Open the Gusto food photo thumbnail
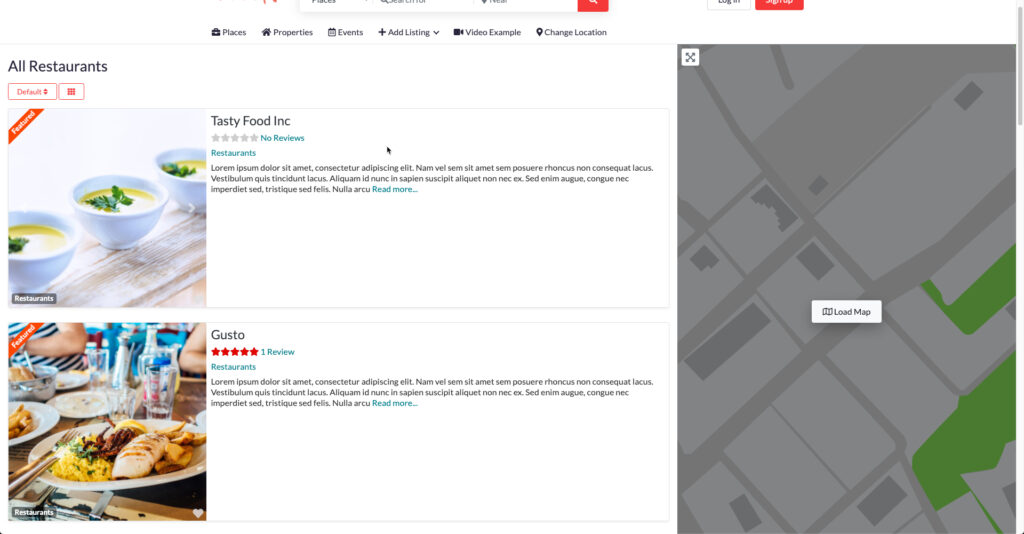Image resolution: width=1024 pixels, height=534 pixels. [107, 422]
